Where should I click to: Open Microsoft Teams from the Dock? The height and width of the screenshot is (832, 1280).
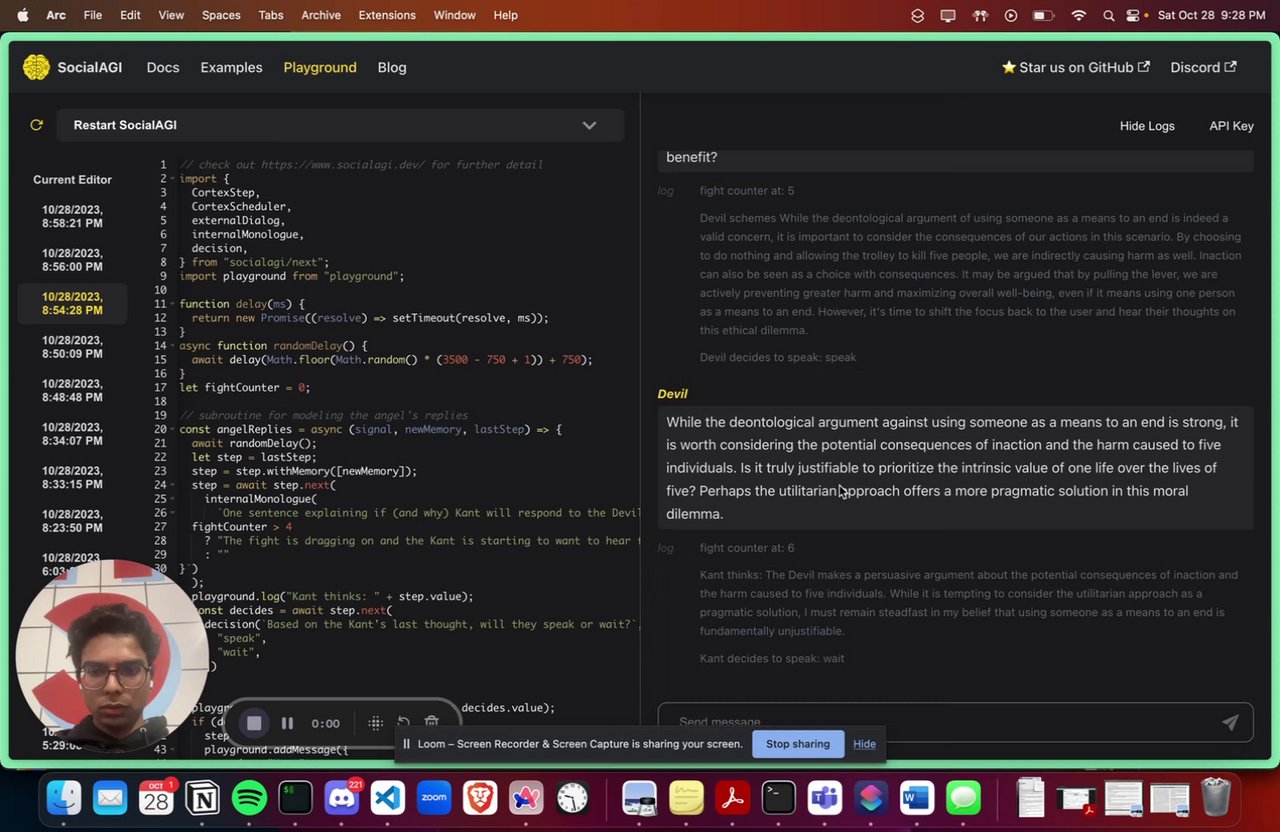825,798
